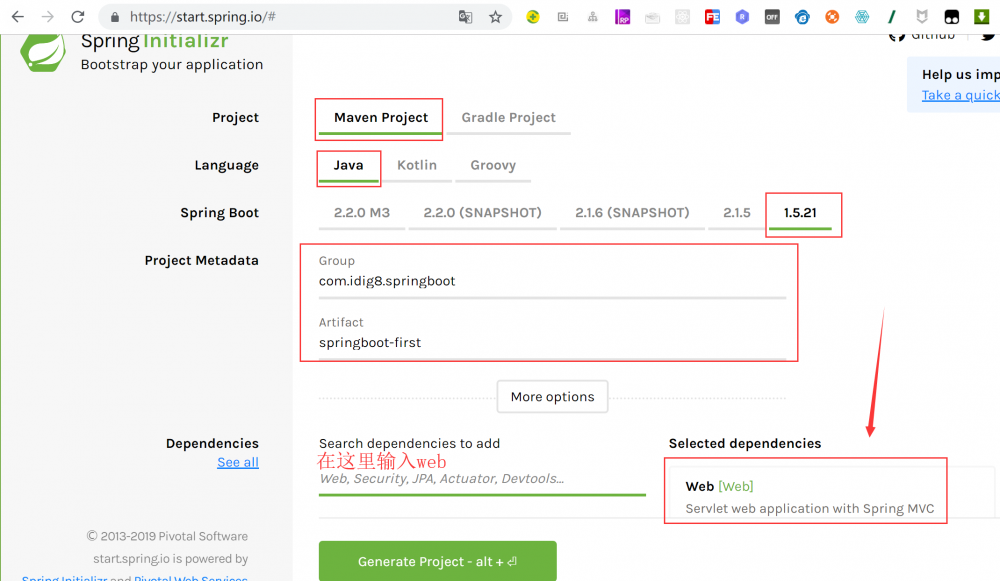The image size is (1000, 581).
Task: Go back with the browser back arrow
Action: (17, 17)
